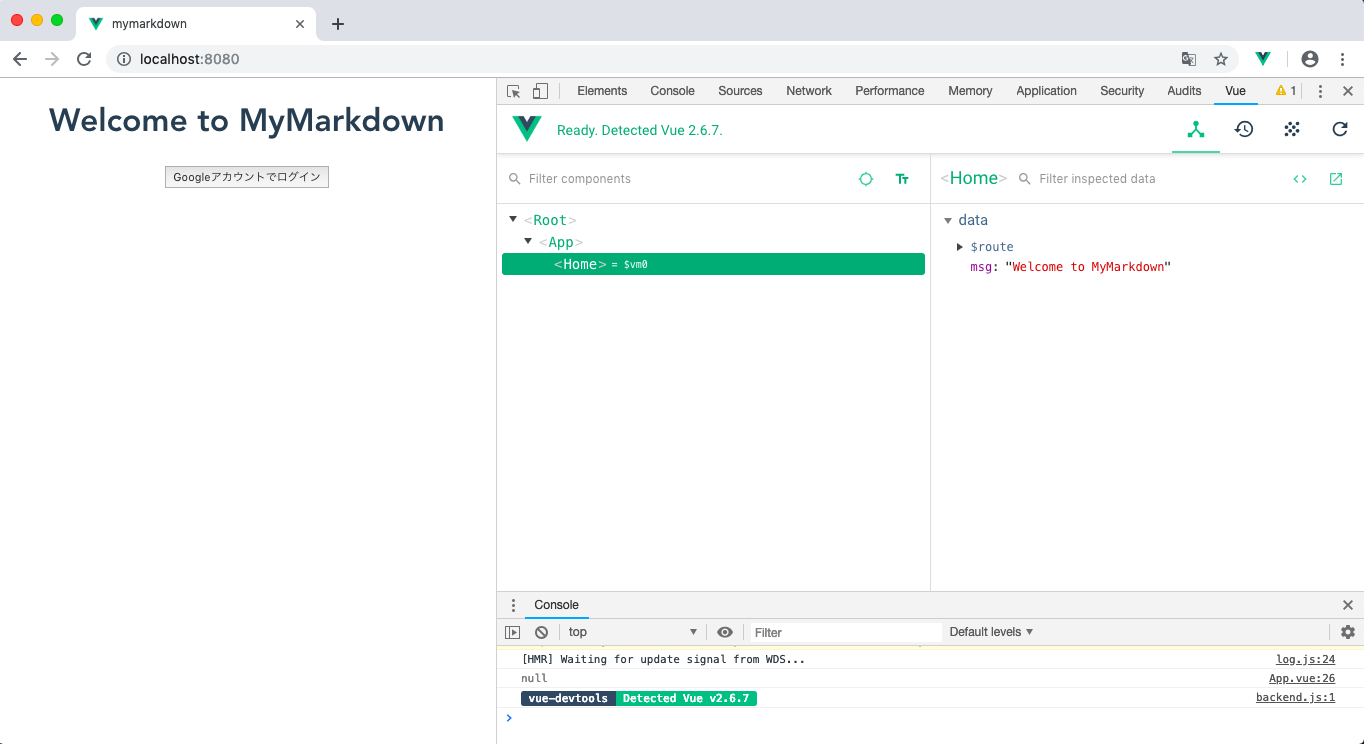Toggle component name format Tt icon
This screenshot has width=1364, height=744.
tap(902, 179)
